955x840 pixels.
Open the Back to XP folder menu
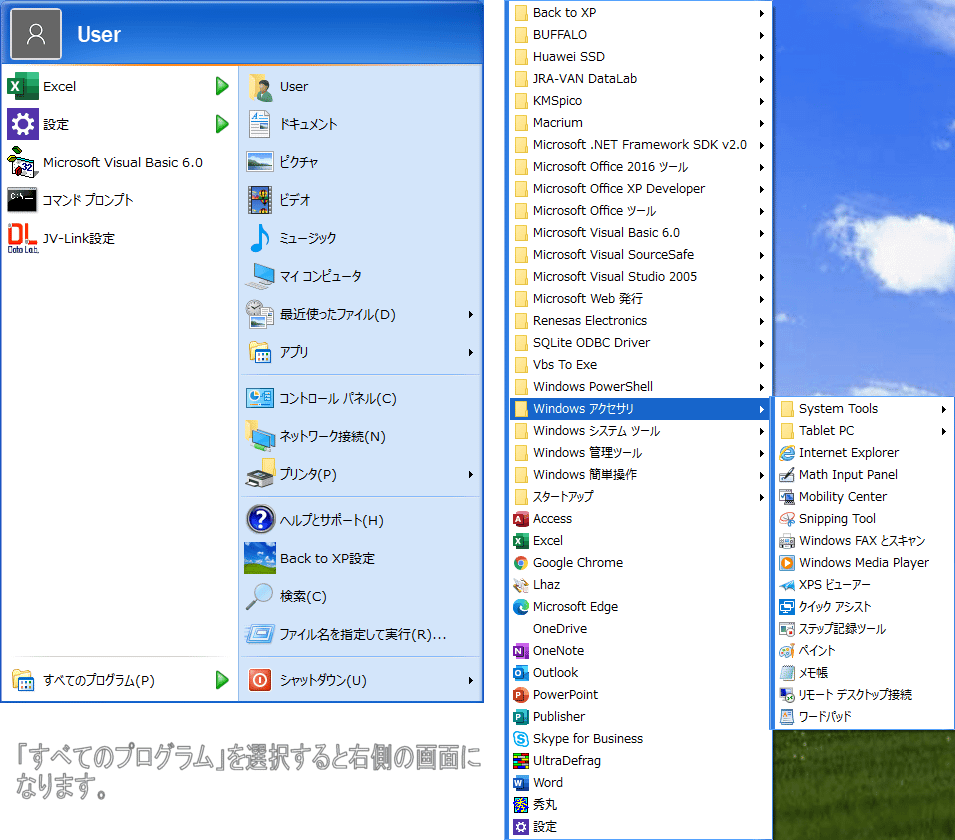640,13
